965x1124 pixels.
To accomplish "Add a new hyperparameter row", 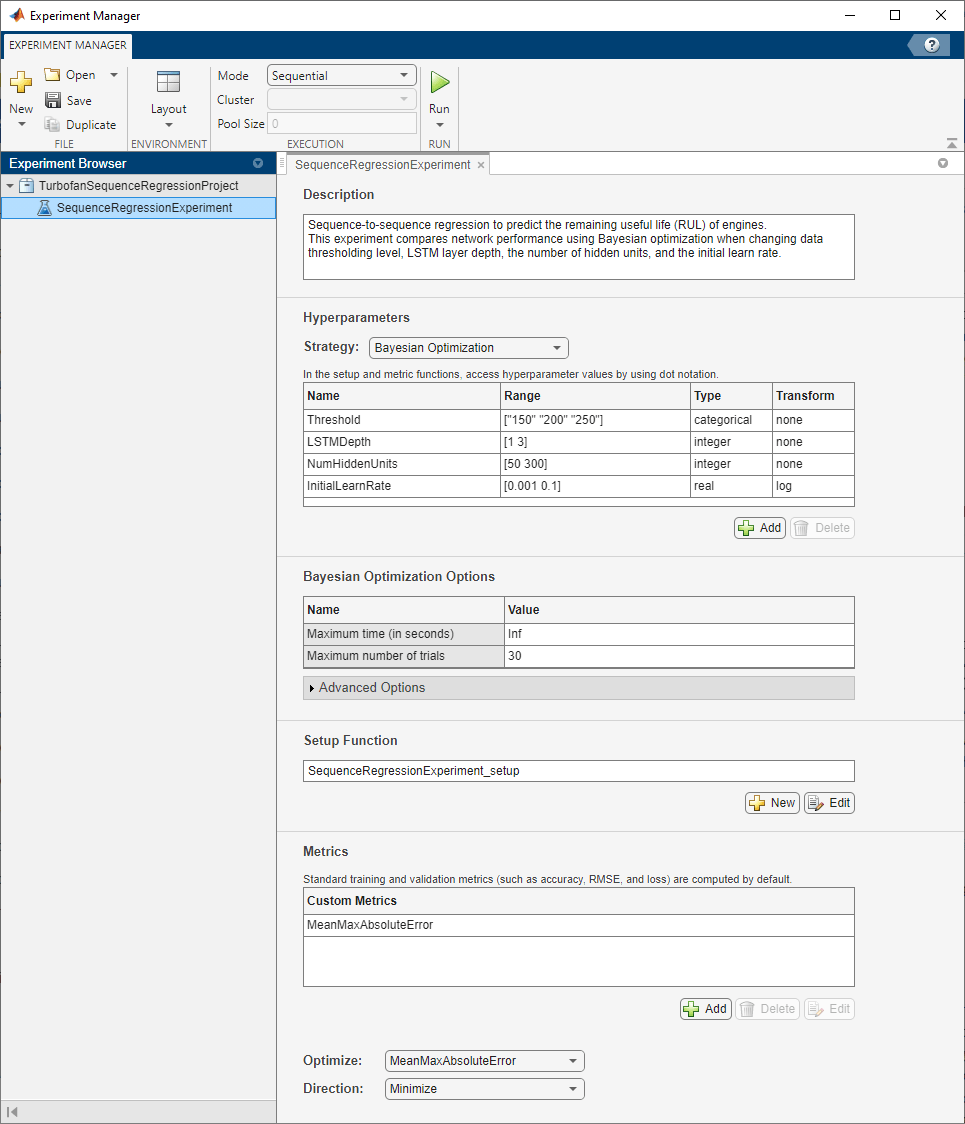I will click(759, 528).
